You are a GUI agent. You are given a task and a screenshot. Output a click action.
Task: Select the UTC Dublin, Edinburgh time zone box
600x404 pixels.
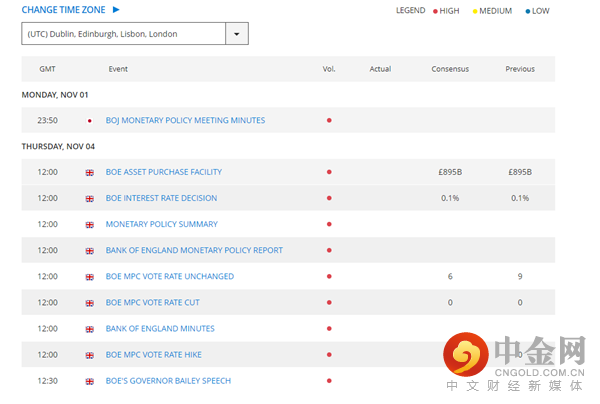click(x=124, y=34)
